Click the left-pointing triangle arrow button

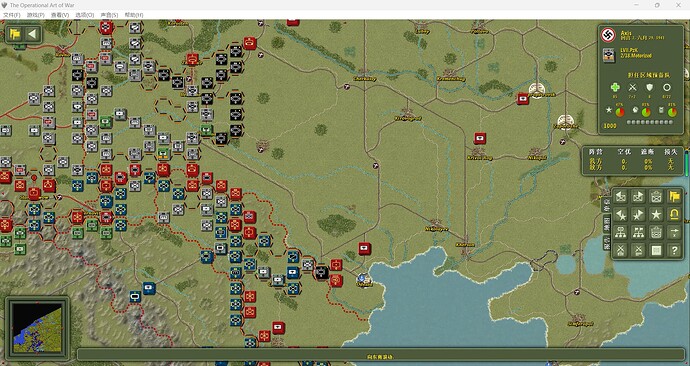[32, 34]
